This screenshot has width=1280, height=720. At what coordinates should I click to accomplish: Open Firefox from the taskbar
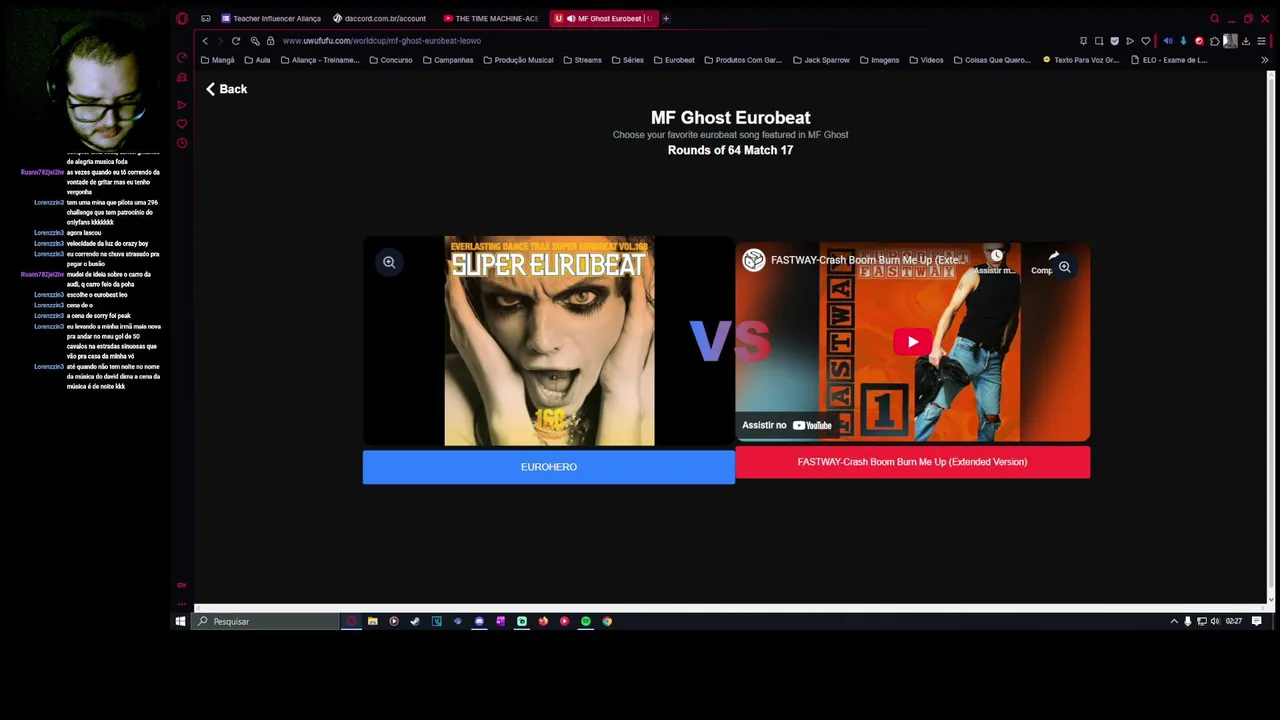click(x=543, y=621)
